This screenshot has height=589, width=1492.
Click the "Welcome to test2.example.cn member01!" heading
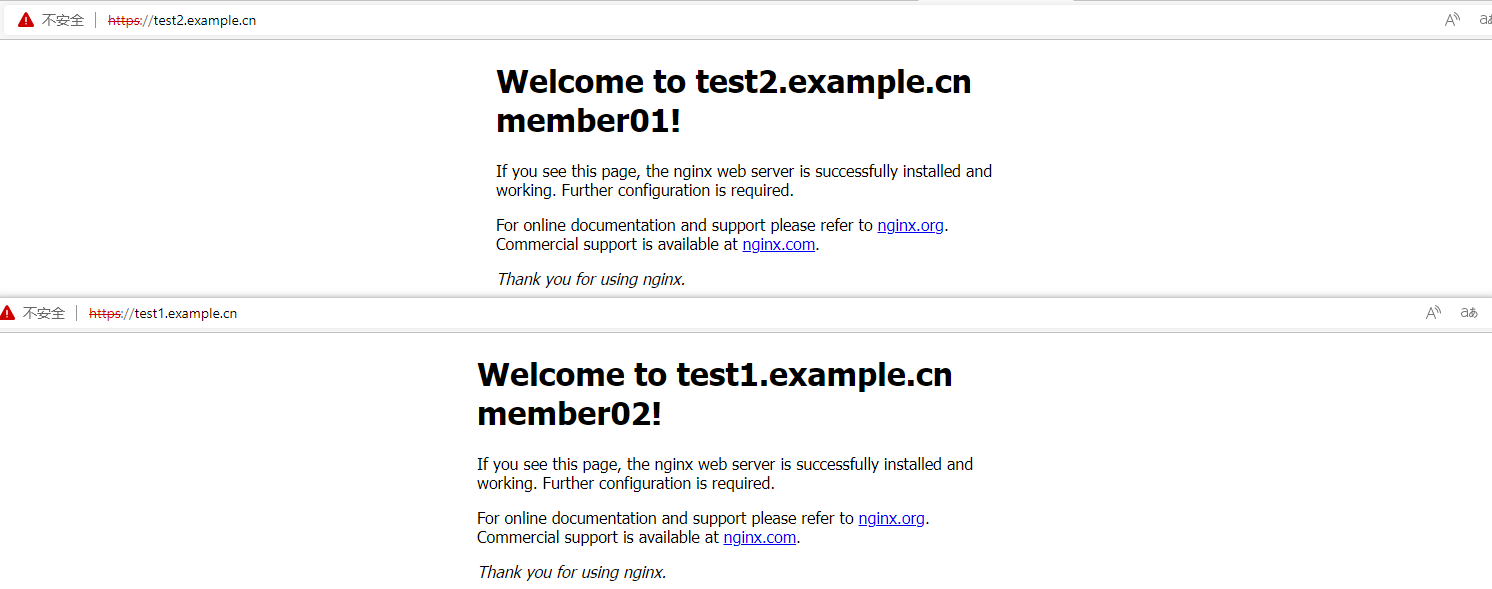[733, 101]
